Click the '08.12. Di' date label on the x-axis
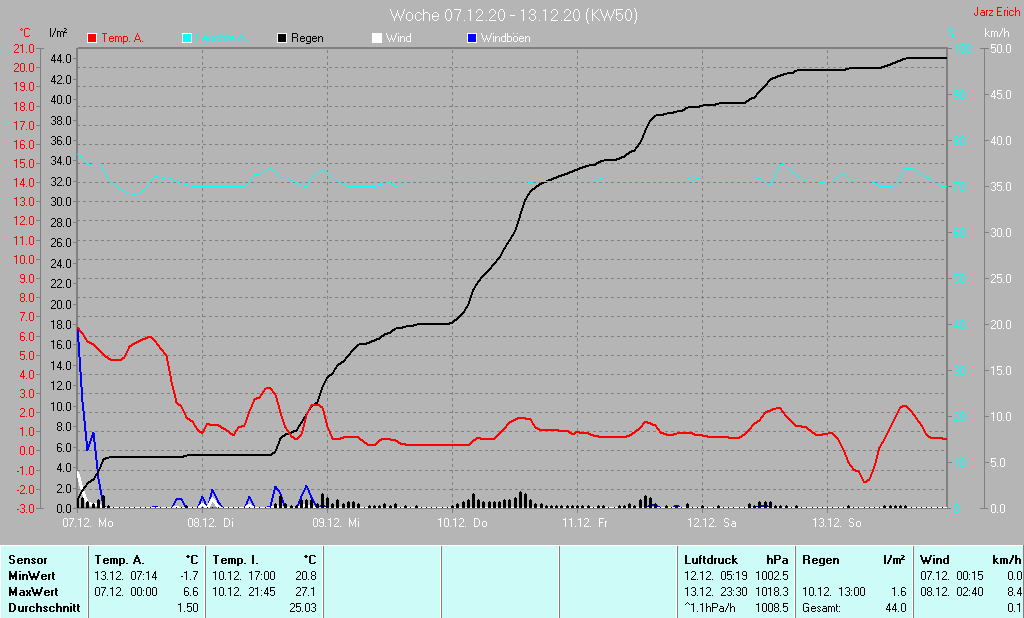Screen dimensions: 1024x618 pyautogui.click(x=210, y=523)
